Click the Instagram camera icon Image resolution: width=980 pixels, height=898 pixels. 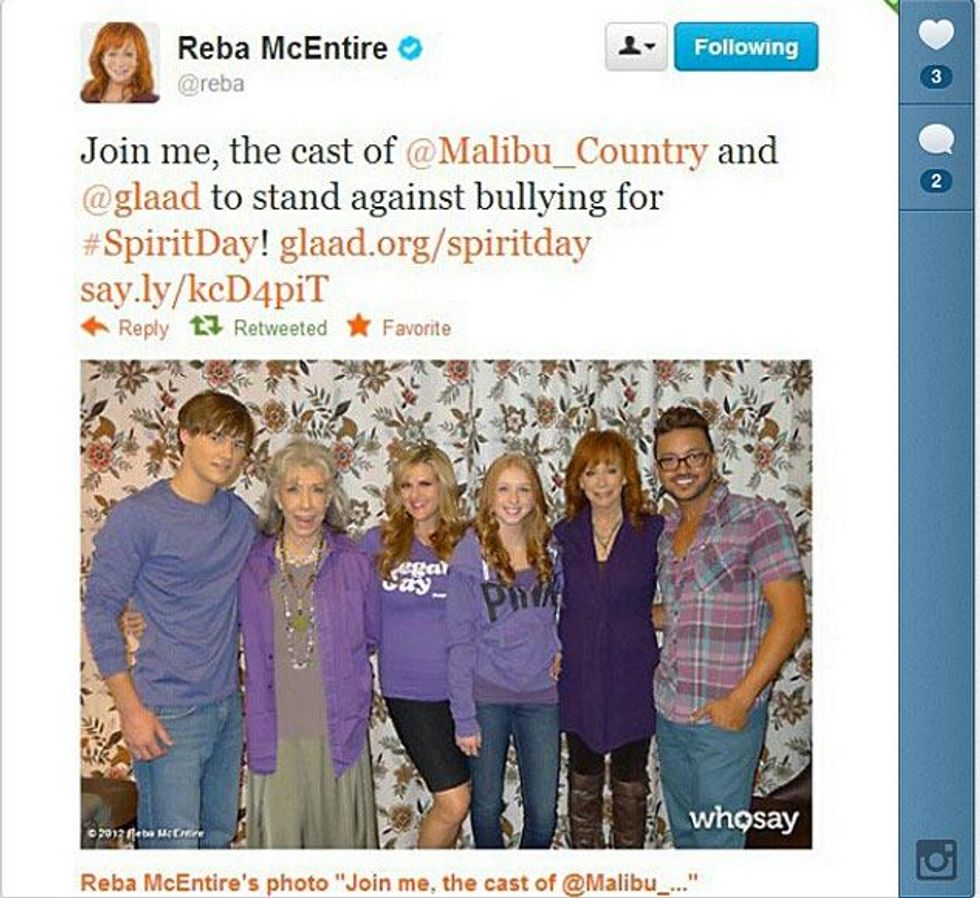936,861
